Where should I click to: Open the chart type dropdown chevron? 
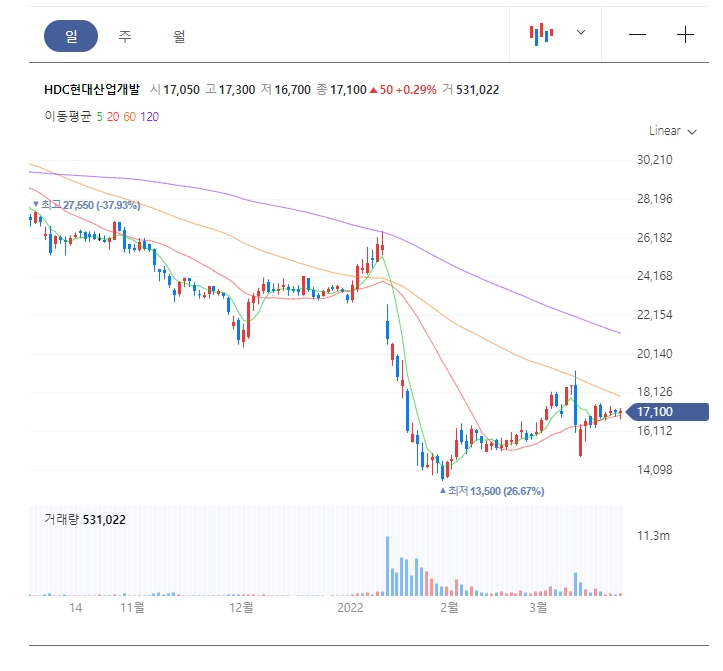pyautogui.click(x=581, y=32)
